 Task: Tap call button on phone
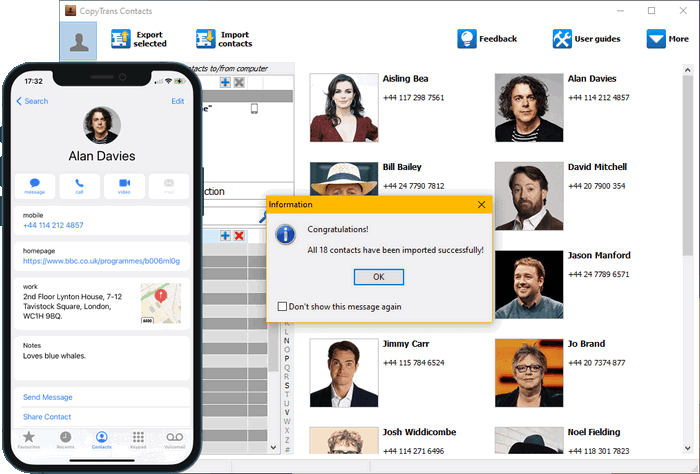click(79, 186)
